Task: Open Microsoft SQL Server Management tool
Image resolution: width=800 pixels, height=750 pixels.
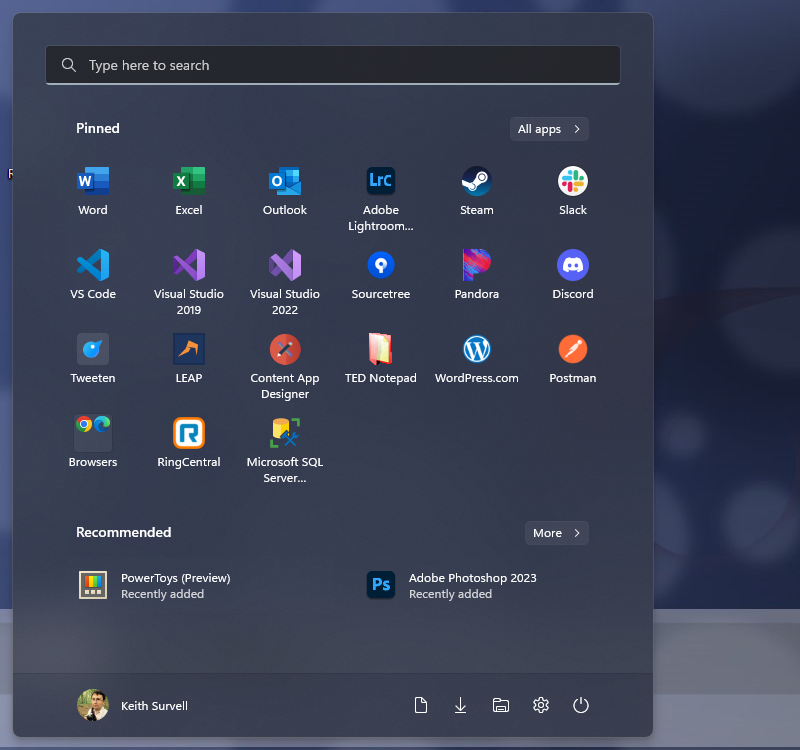Action: tap(285, 451)
